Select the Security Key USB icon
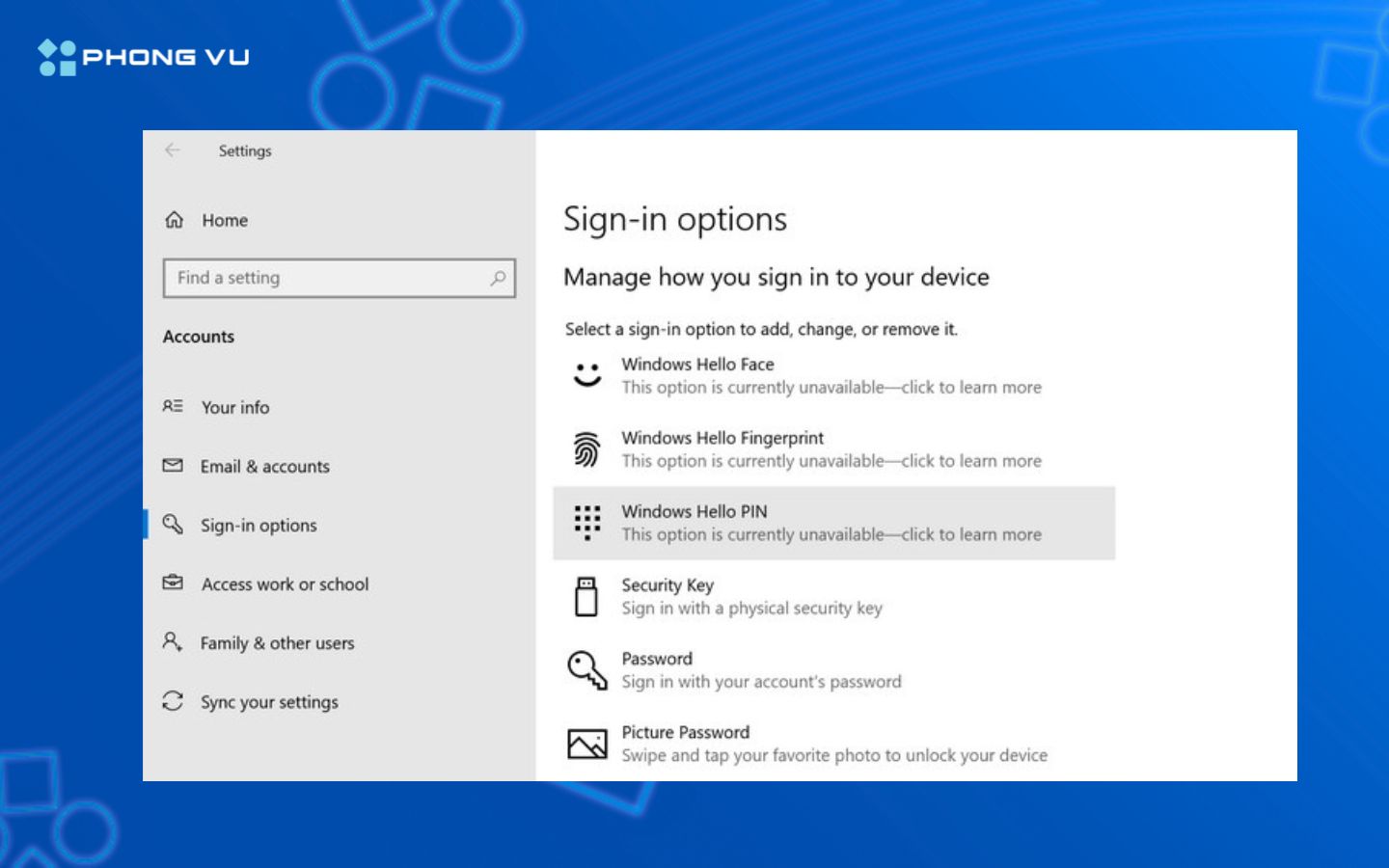The width and height of the screenshot is (1389, 868). point(586,596)
